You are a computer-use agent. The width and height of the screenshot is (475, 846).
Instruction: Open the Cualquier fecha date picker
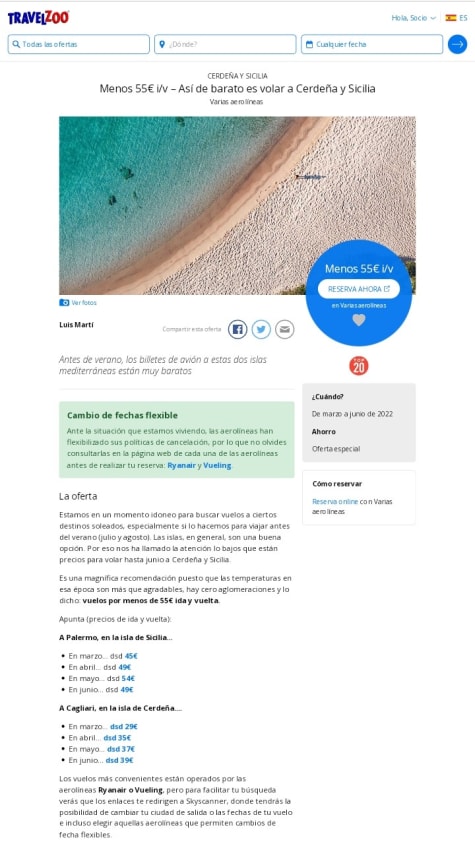[x=372, y=44]
